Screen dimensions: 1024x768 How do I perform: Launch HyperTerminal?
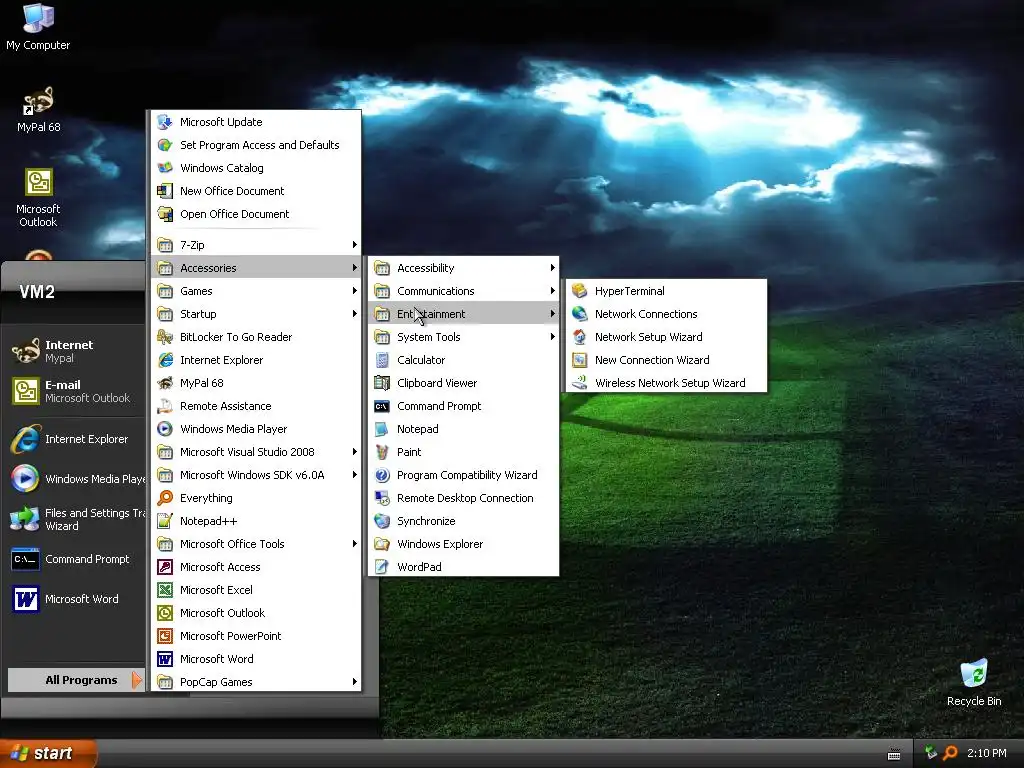[666, 291]
